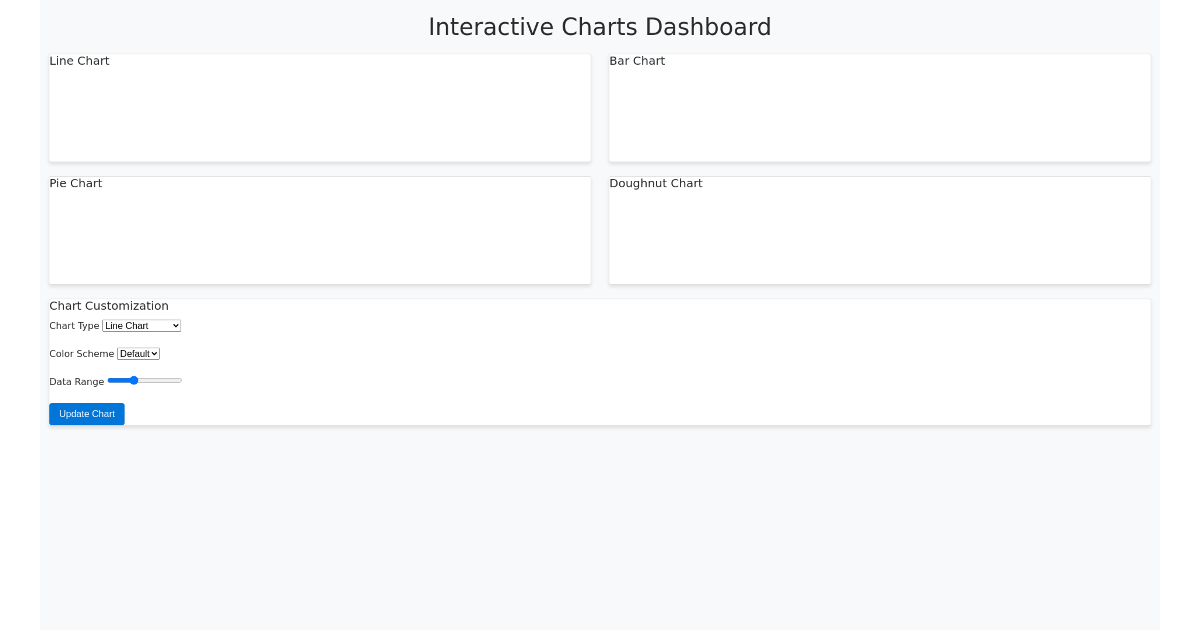Click the Pie Chart heading text
This screenshot has height=630, width=1200.
(x=75, y=183)
